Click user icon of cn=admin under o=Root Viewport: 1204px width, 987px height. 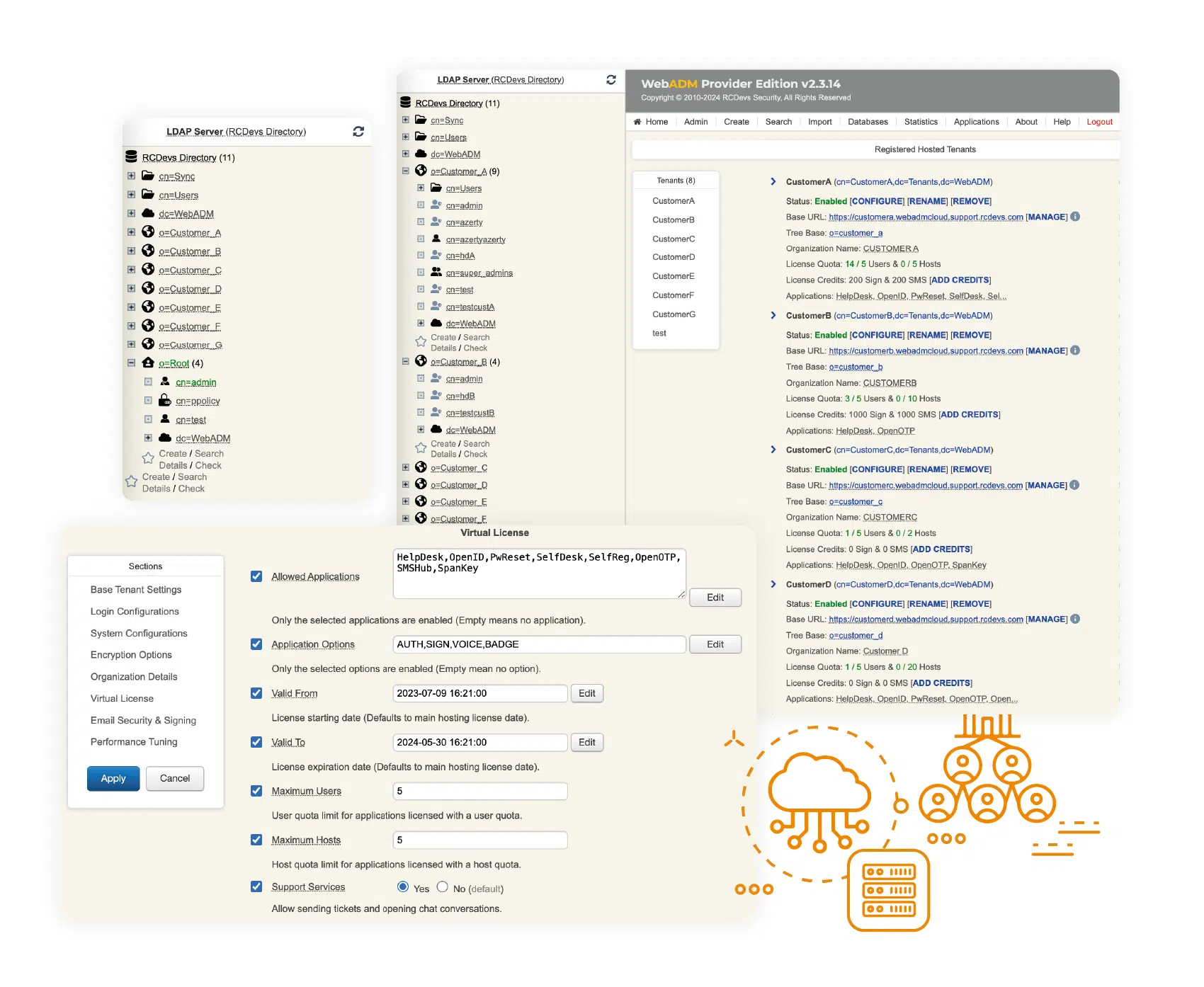(x=165, y=382)
